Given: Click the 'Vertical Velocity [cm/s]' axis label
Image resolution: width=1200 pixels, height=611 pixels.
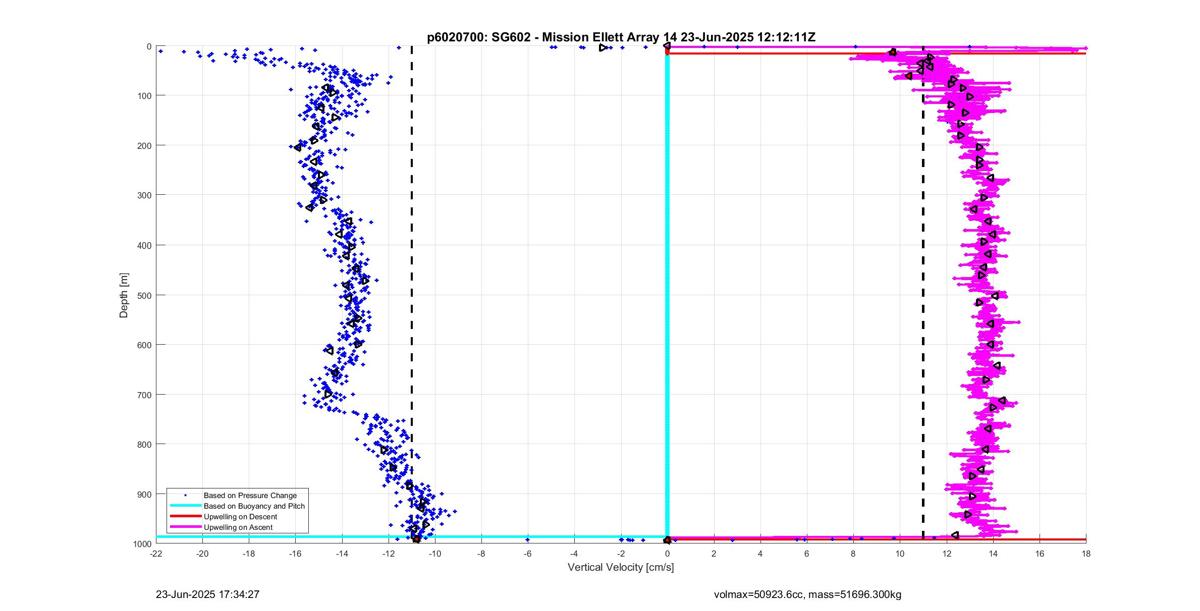Looking at the screenshot, I should [621, 567].
